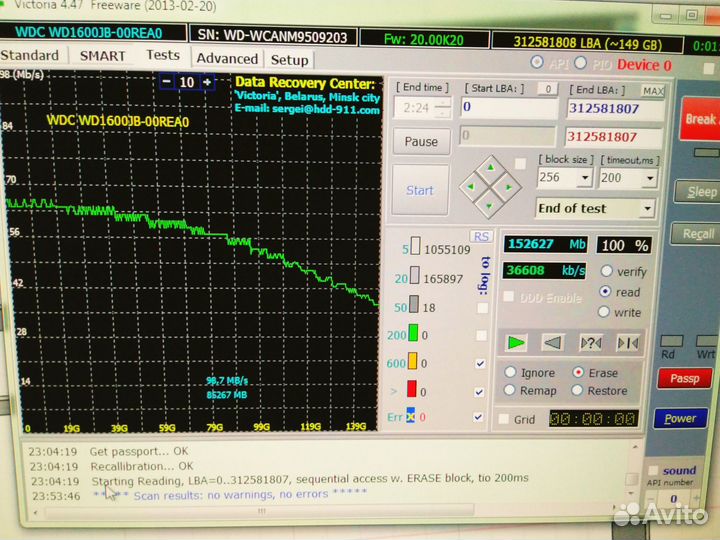720x540 pixels.
Task: Click the red Passp button
Action: coord(685,378)
